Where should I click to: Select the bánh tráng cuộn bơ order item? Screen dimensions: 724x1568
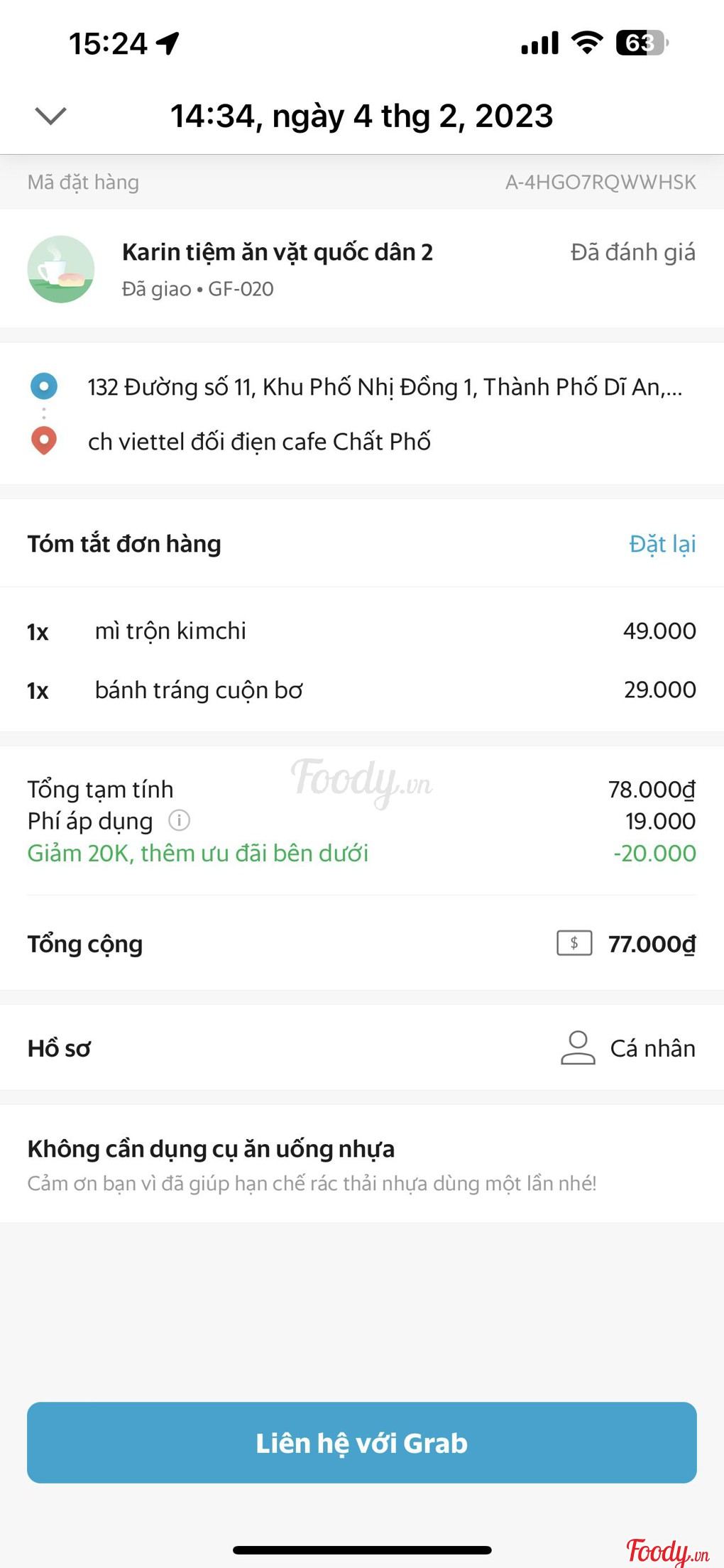click(x=199, y=690)
